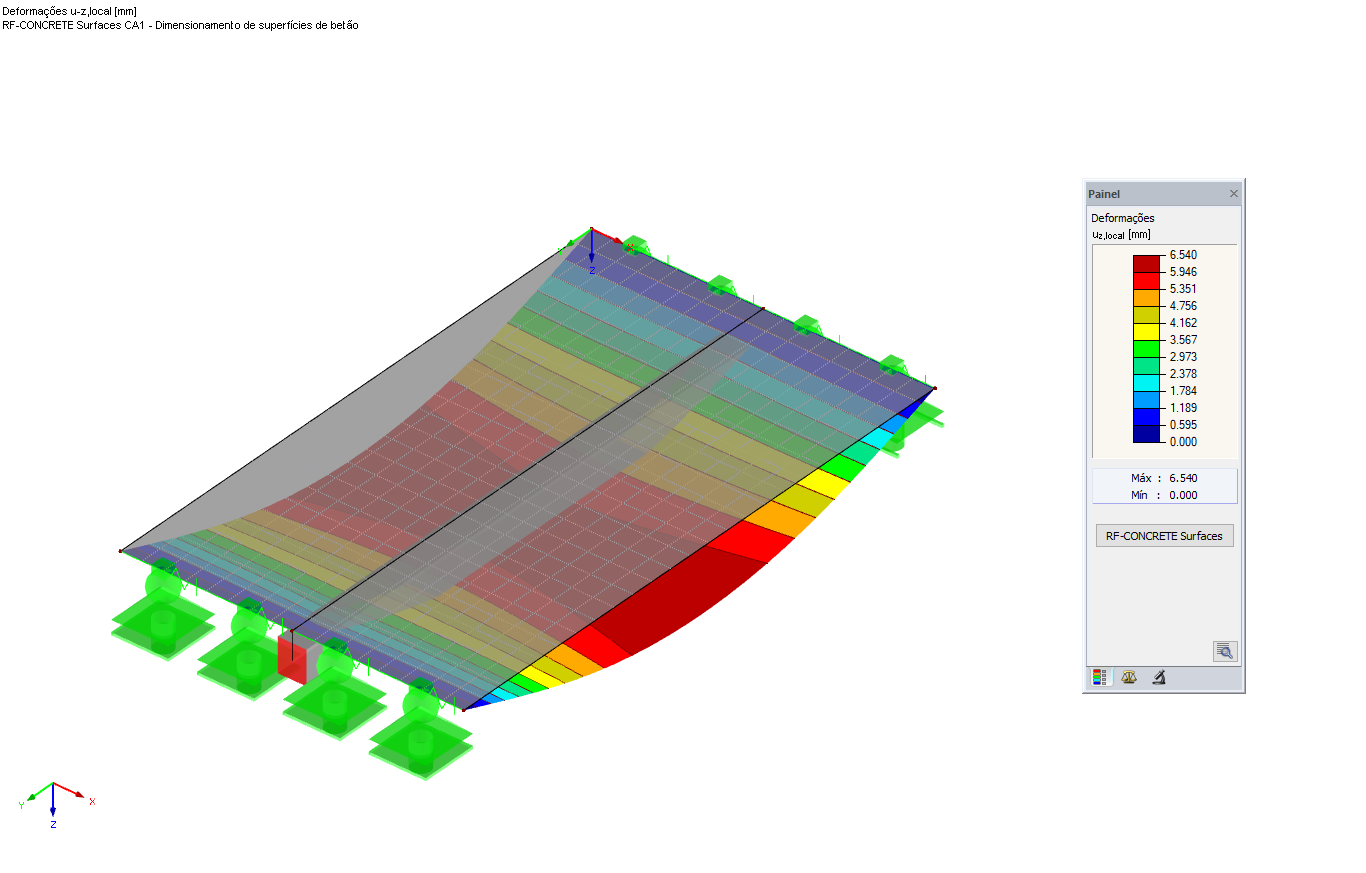Open the color scale tab icon
Image resolution: width=1366 pixels, height=873 pixels.
(x=1100, y=677)
